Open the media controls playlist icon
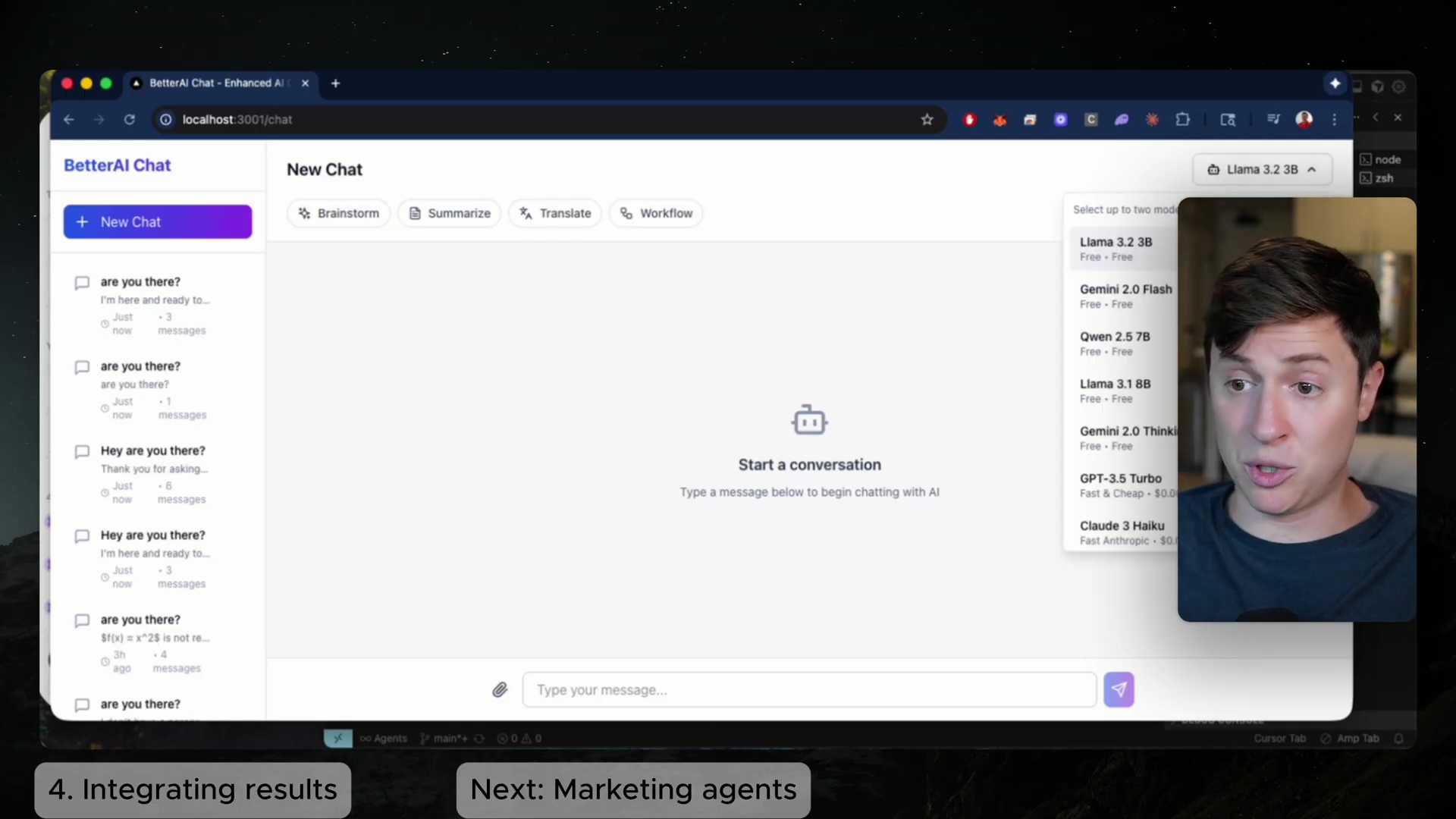This screenshot has width=1456, height=819. (x=1273, y=120)
